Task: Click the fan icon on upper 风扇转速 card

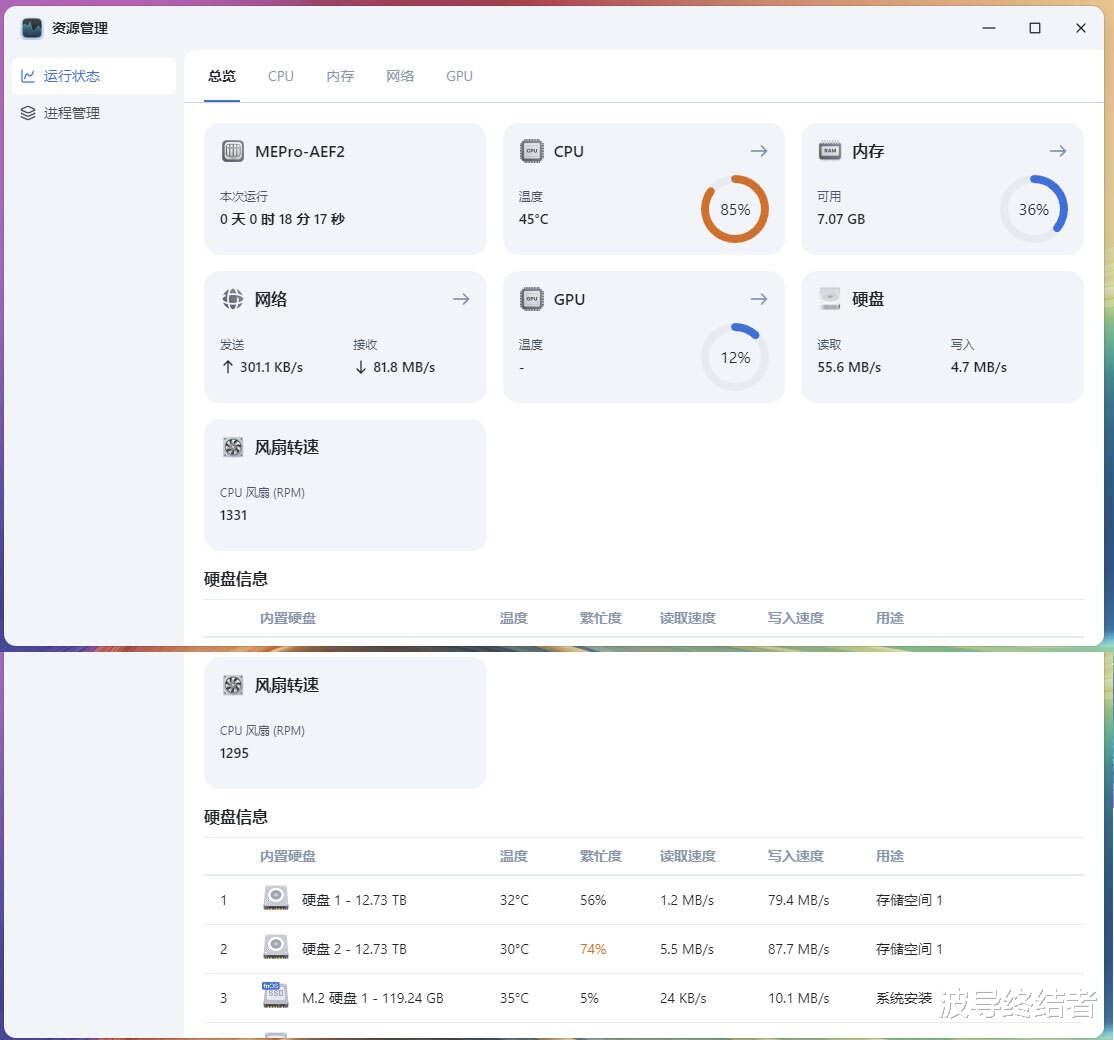Action: click(x=233, y=447)
